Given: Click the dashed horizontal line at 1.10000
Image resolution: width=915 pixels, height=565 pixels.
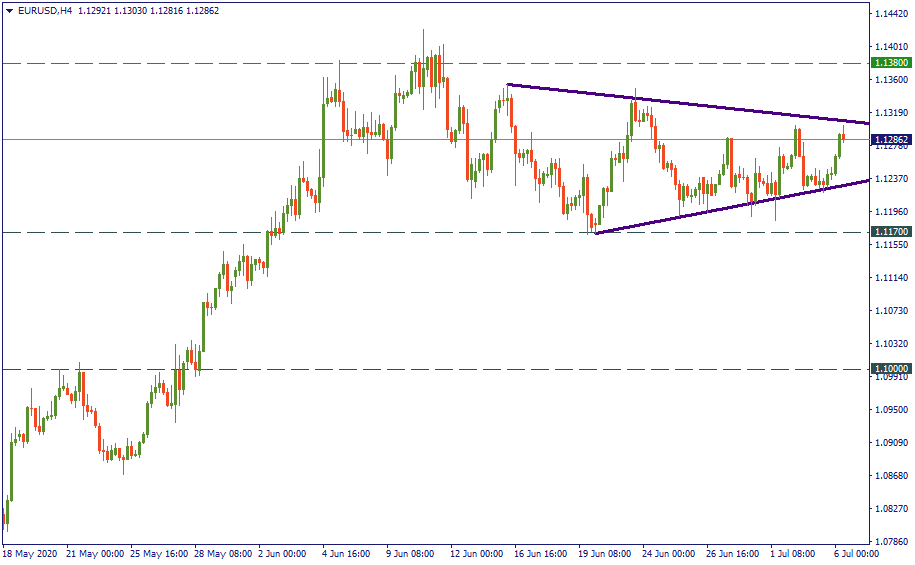Looking at the screenshot, I should (x=500, y=369).
